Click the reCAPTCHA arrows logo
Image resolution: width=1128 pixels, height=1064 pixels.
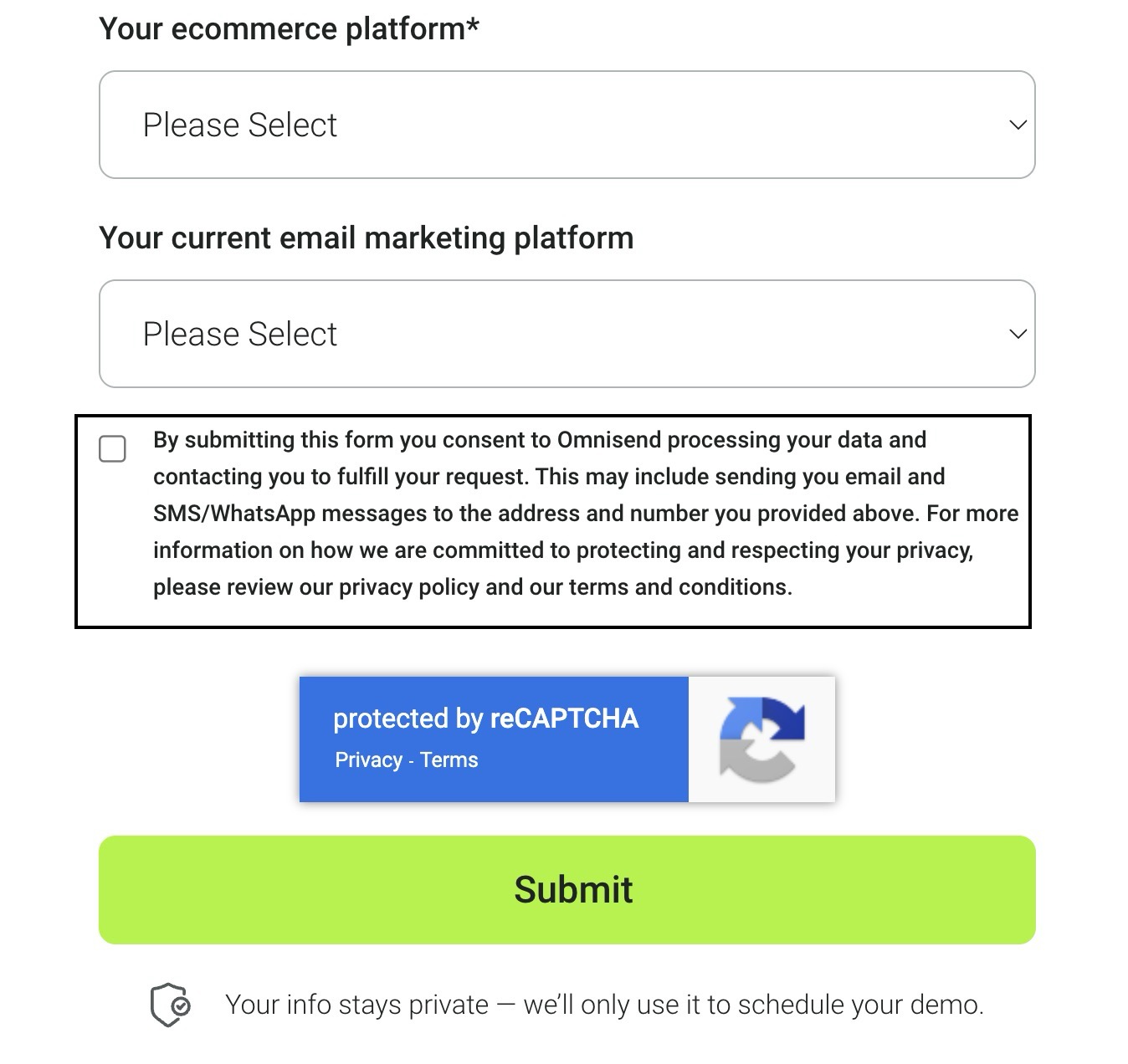(761, 739)
